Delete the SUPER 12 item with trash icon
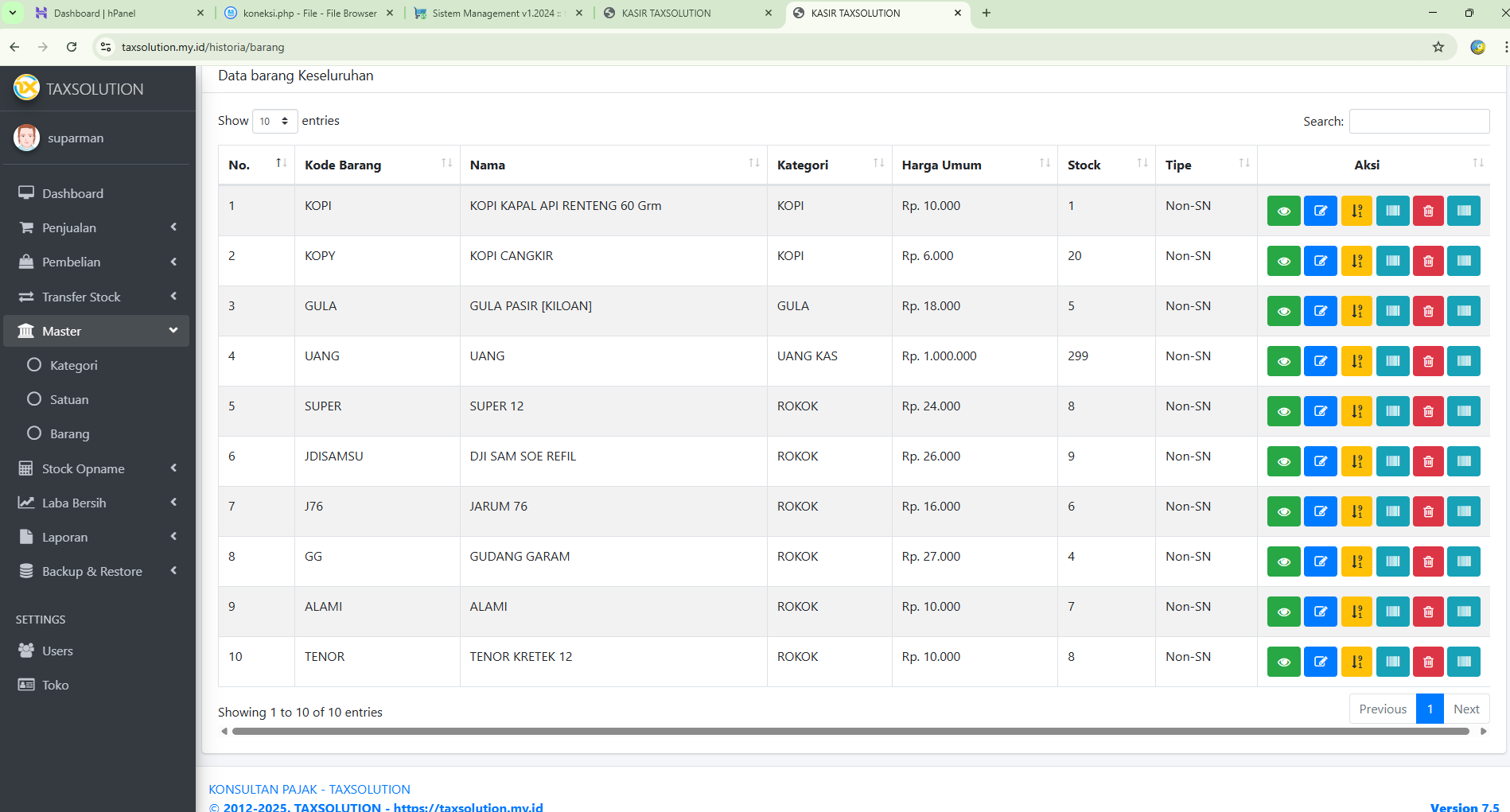This screenshot has width=1510, height=812. coord(1428,411)
